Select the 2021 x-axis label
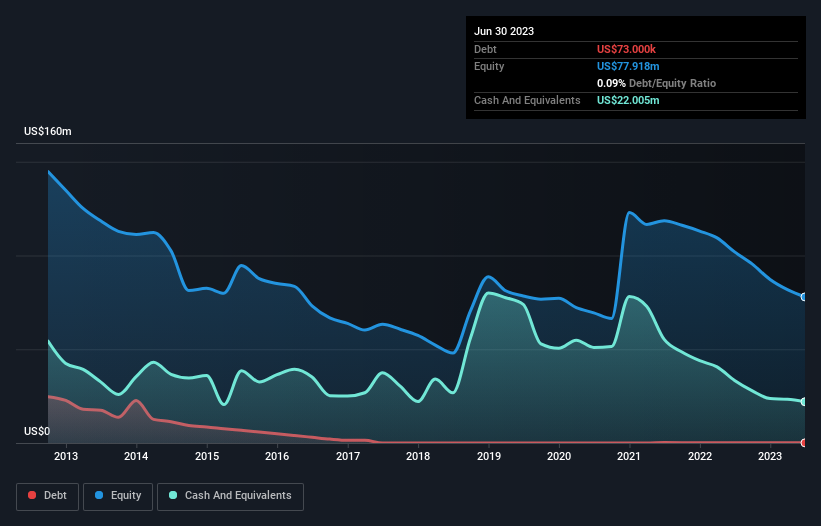The height and width of the screenshot is (526, 821). (x=630, y=457)
